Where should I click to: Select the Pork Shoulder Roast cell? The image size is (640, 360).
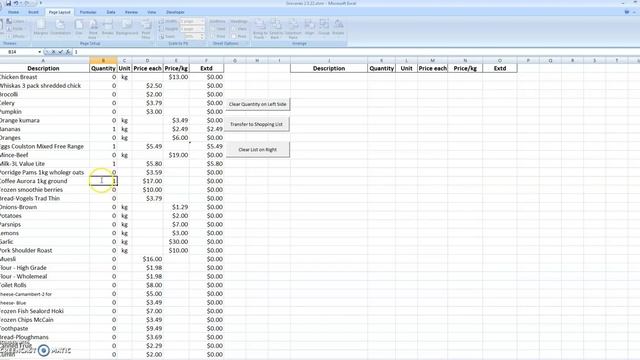[x=44, y=250]
